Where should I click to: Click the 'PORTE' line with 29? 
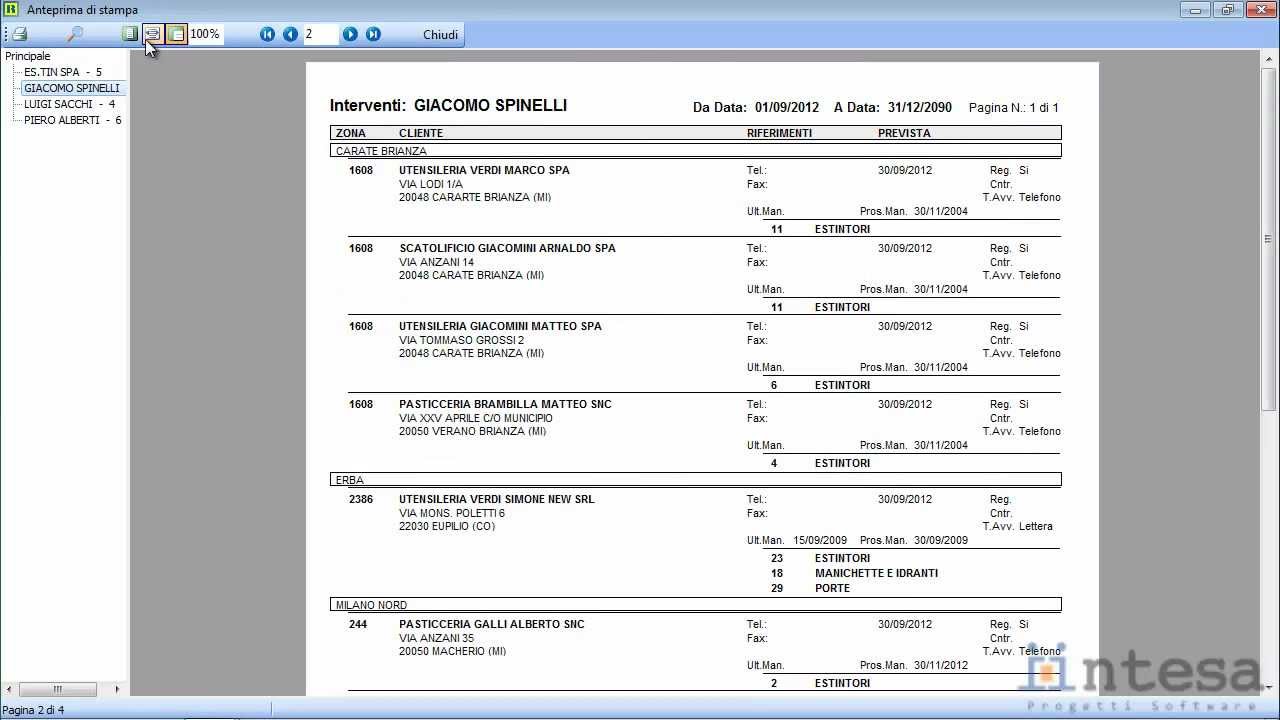[832, 588]
